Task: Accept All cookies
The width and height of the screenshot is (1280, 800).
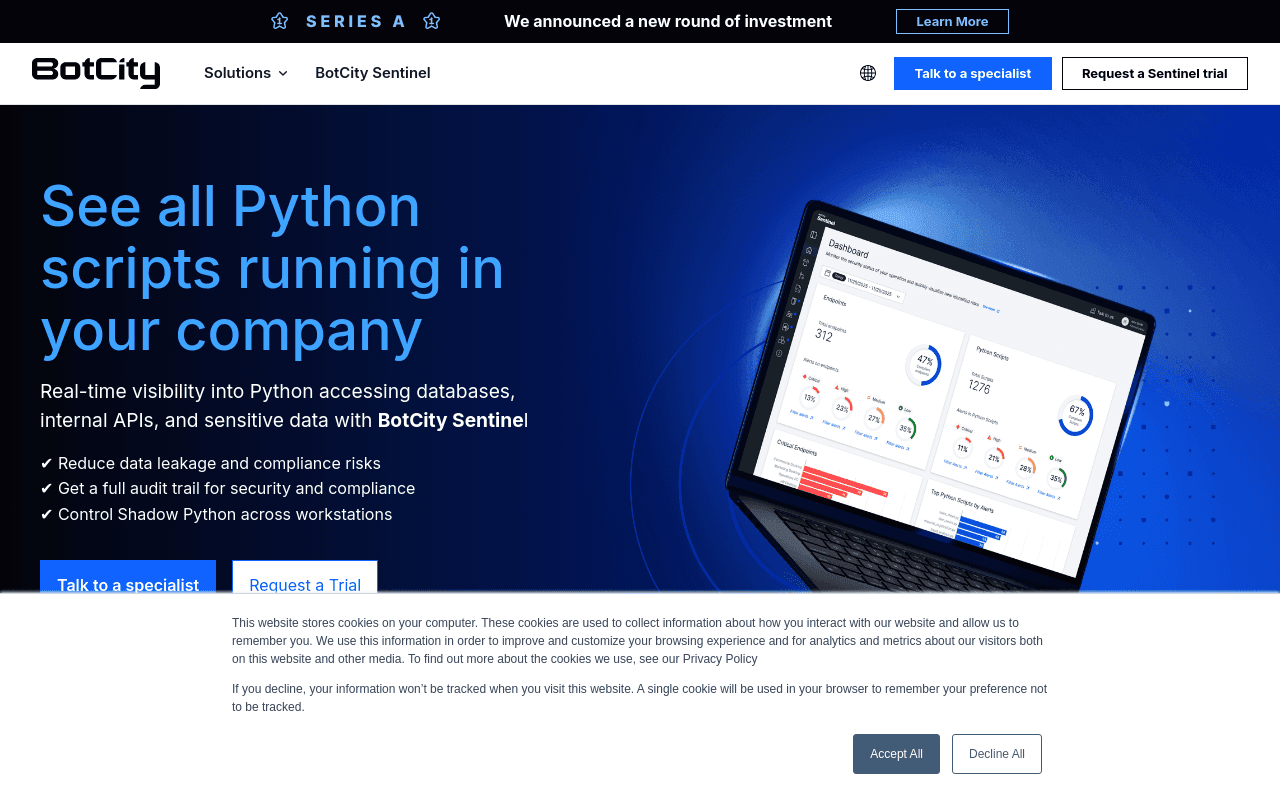Action: click(896, 754)
